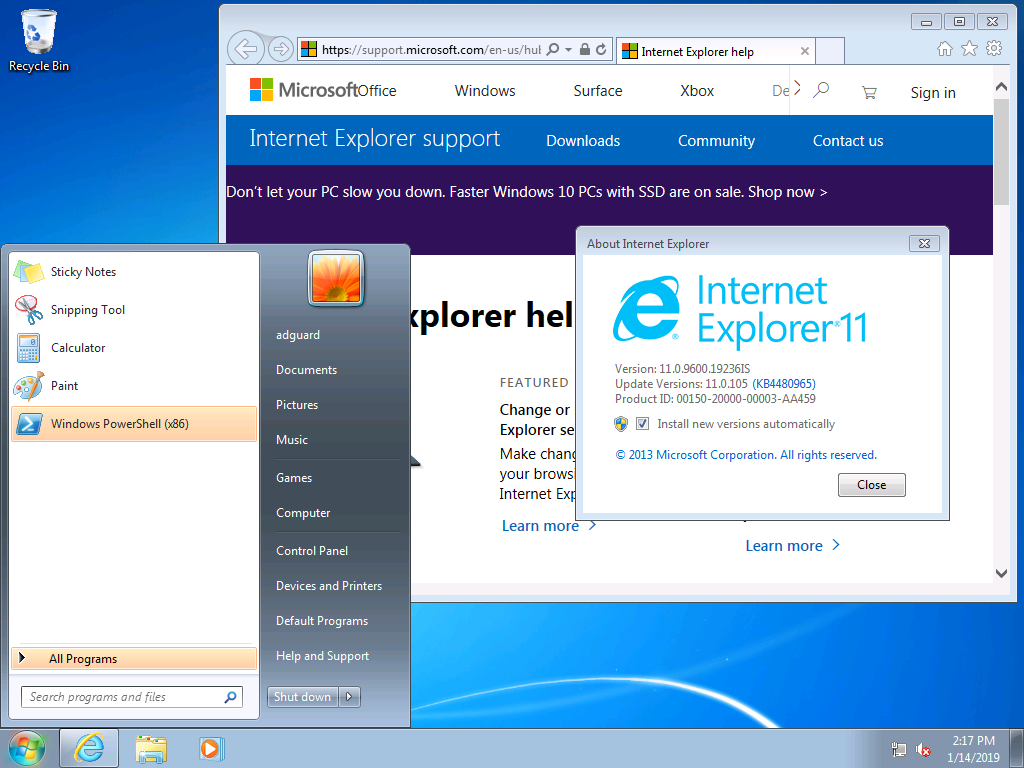Open the Surface navigation link
The width and height of the screenshot is (1024, 768).
[x=598, y=91]
